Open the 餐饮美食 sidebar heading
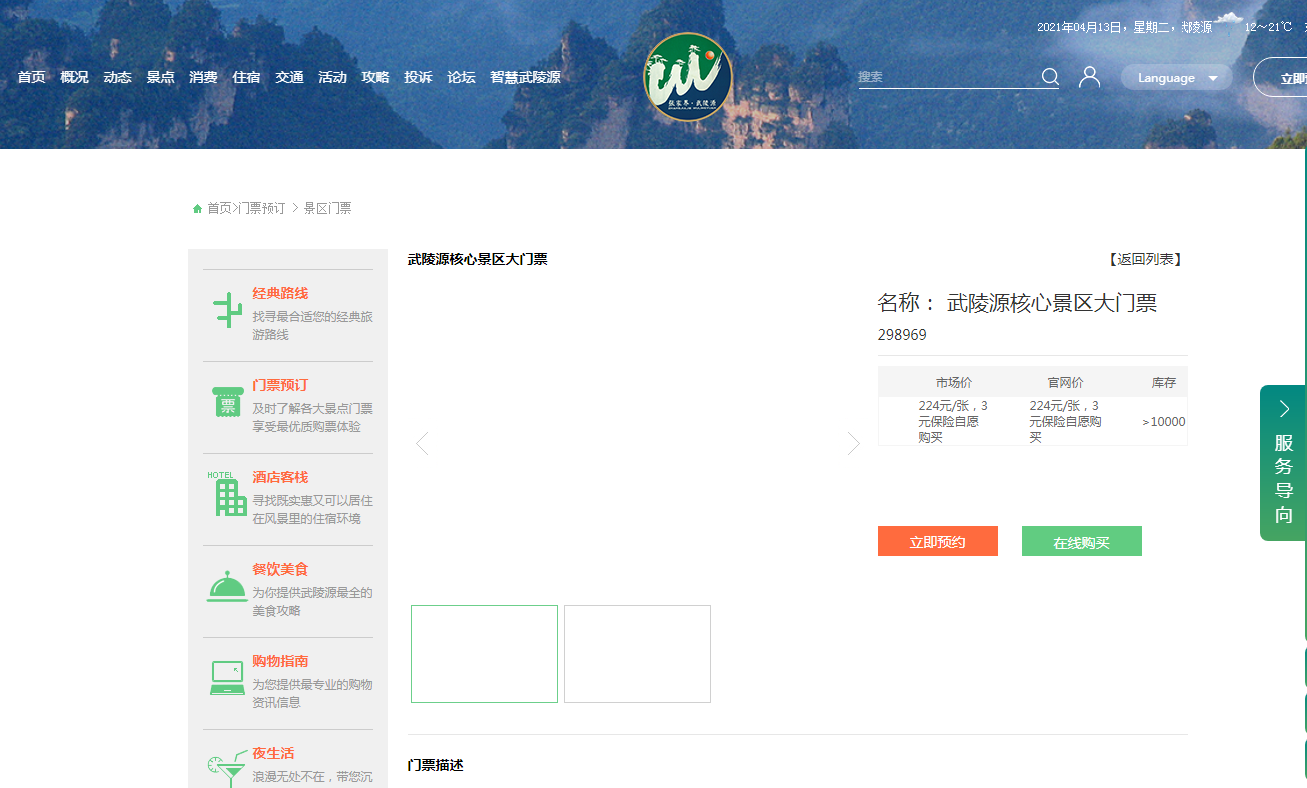Viewport: 1307px width, 788px height. click(x=280, y=569)
